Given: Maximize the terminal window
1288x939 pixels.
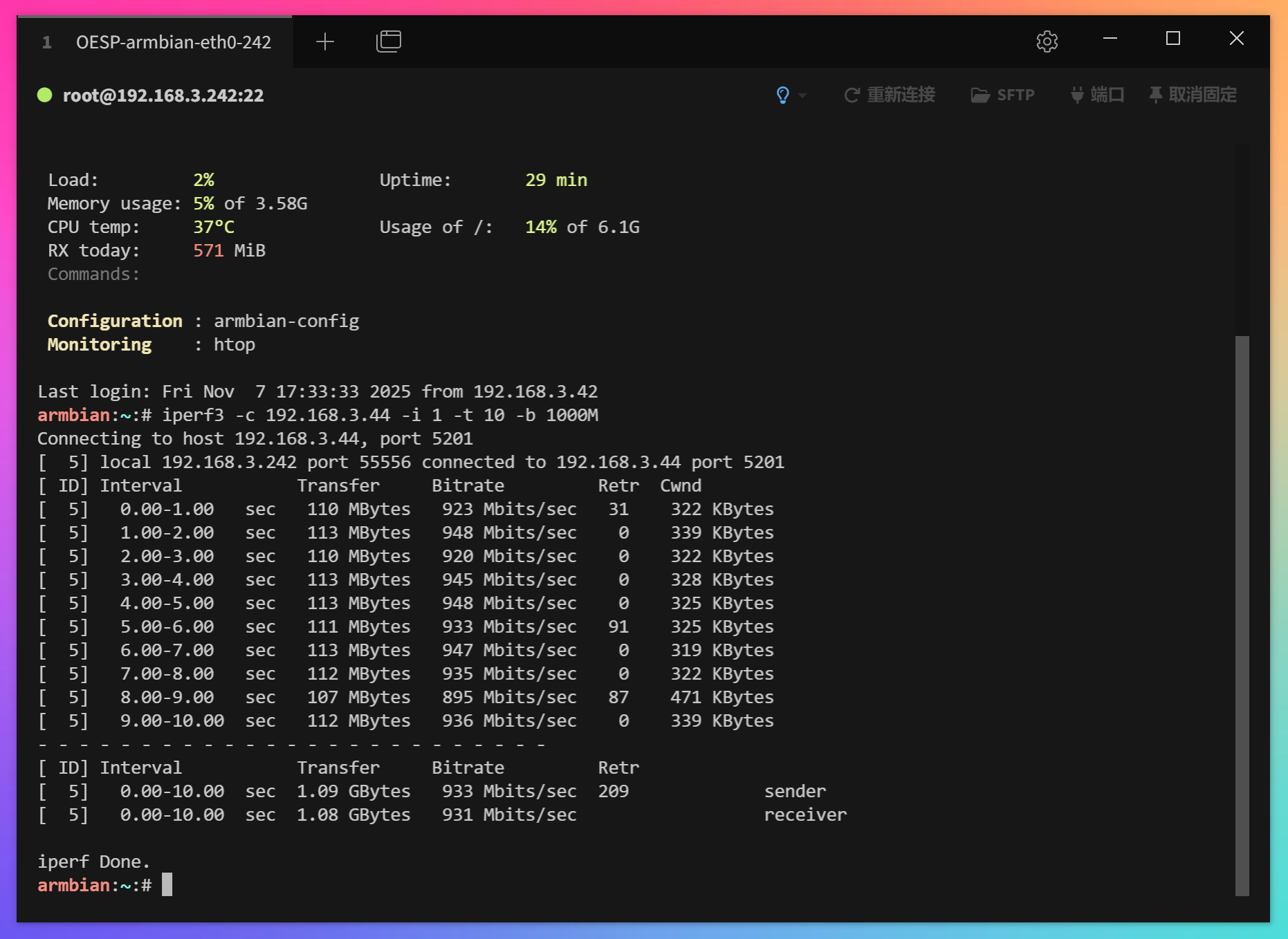Looking at the screenshot, I should [x=1173, y=39].
